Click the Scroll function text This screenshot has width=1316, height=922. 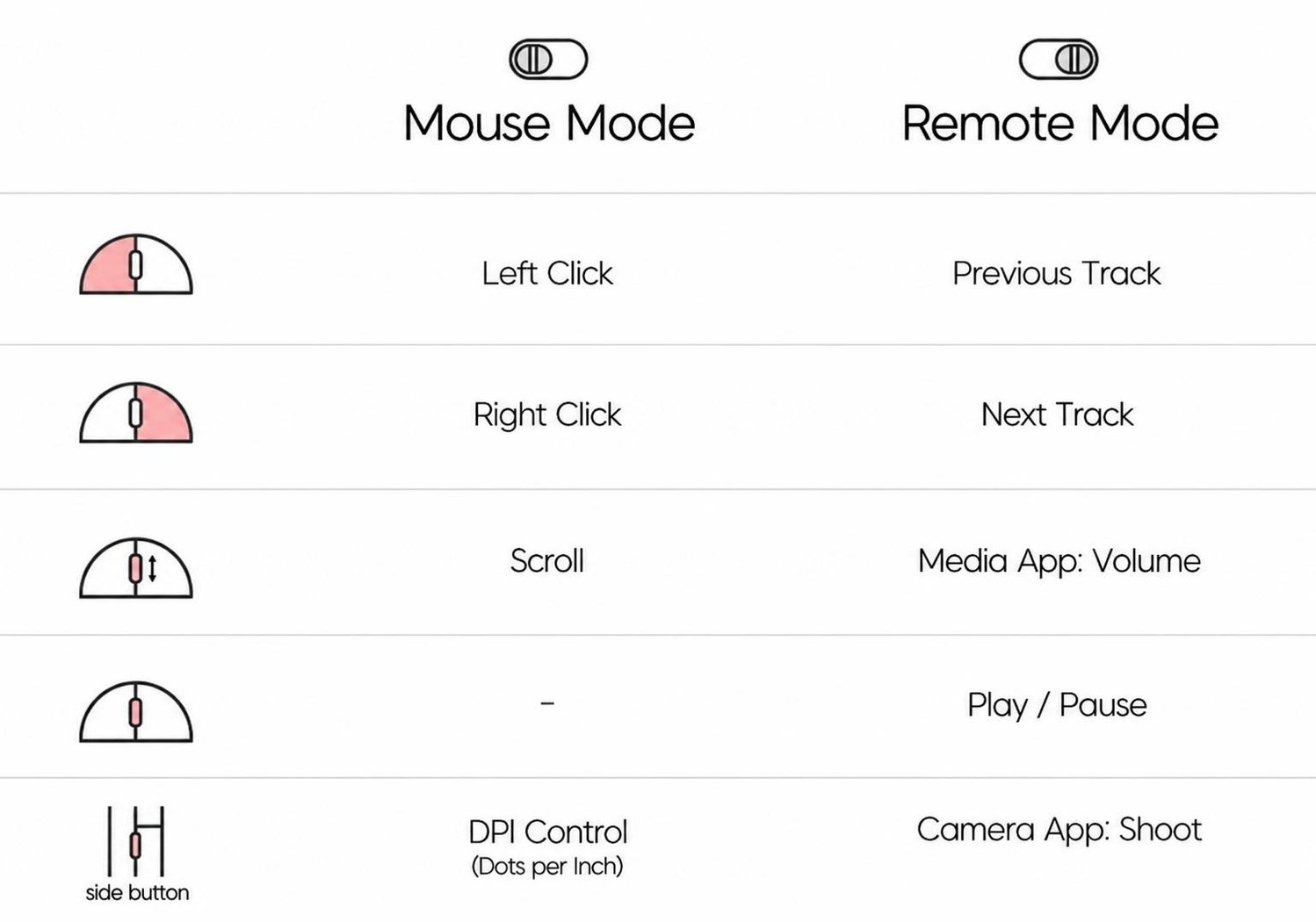547,560
